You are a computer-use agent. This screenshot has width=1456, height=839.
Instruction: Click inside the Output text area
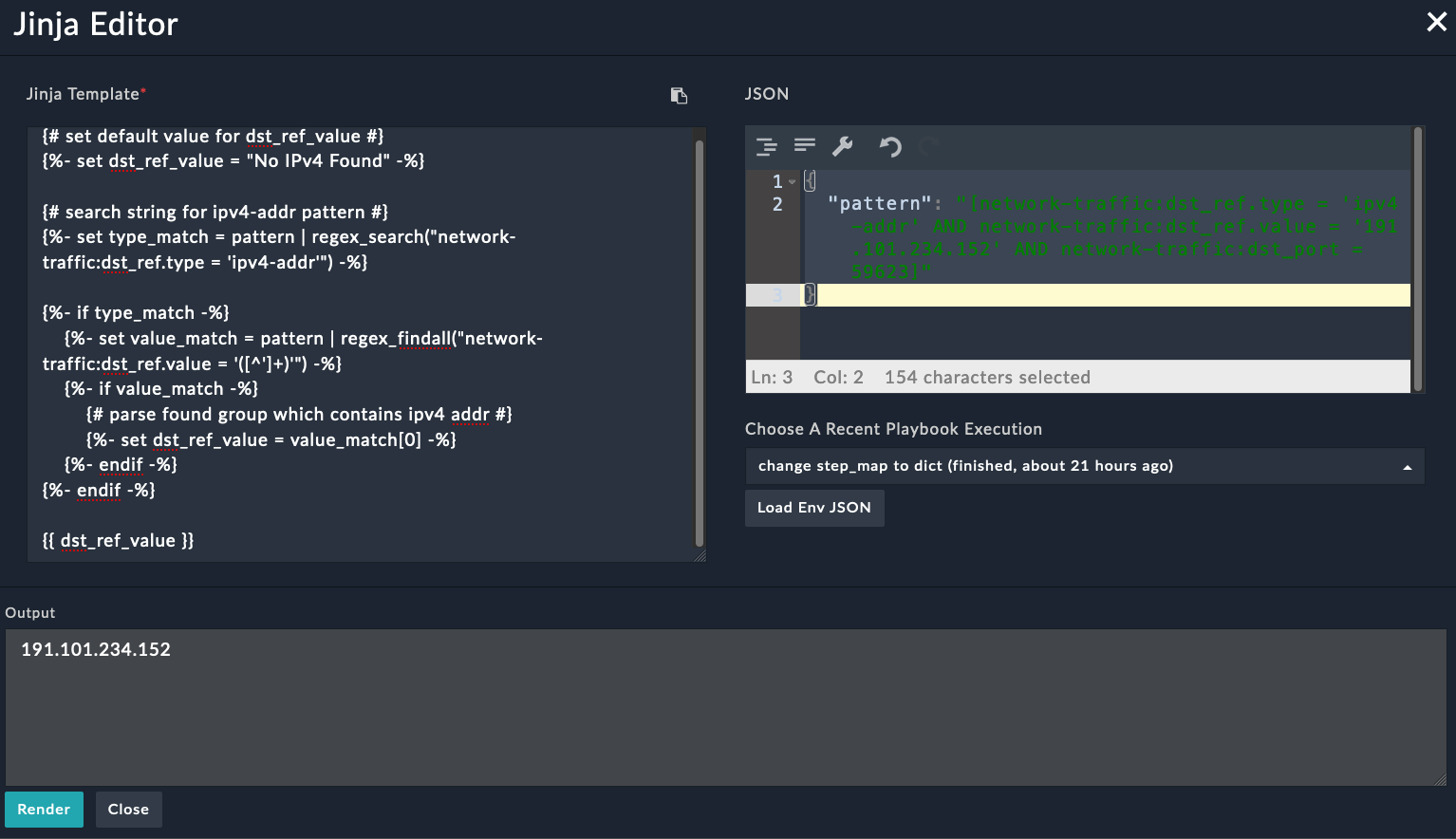pos(726,707)
